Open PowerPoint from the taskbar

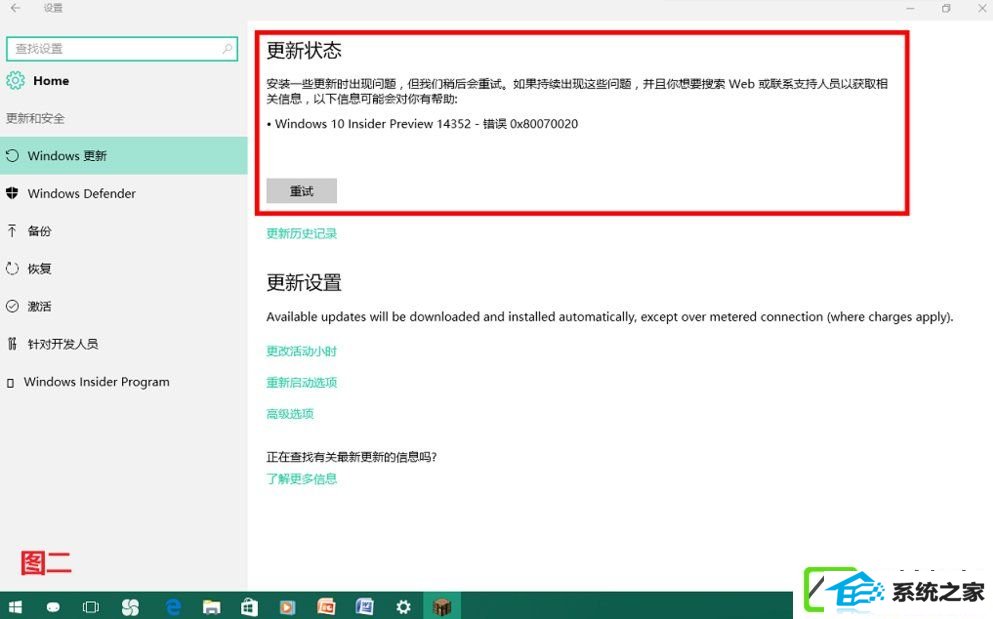tap(326, 607)
